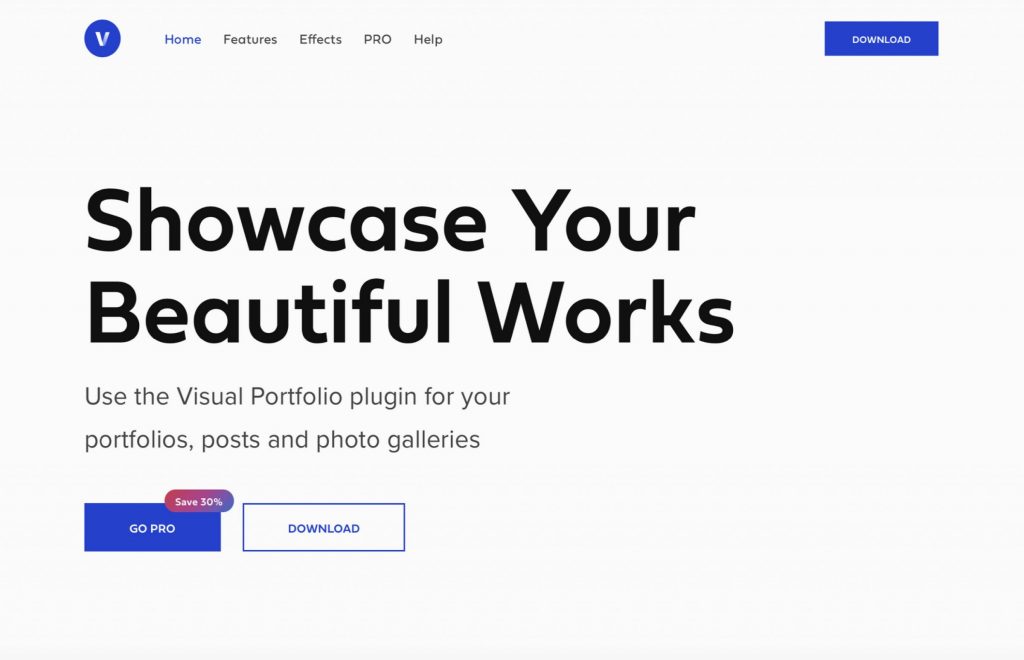Click the Save 30% discount badge
This screenshot has width=1024, height=660.
tap(197, 501)
